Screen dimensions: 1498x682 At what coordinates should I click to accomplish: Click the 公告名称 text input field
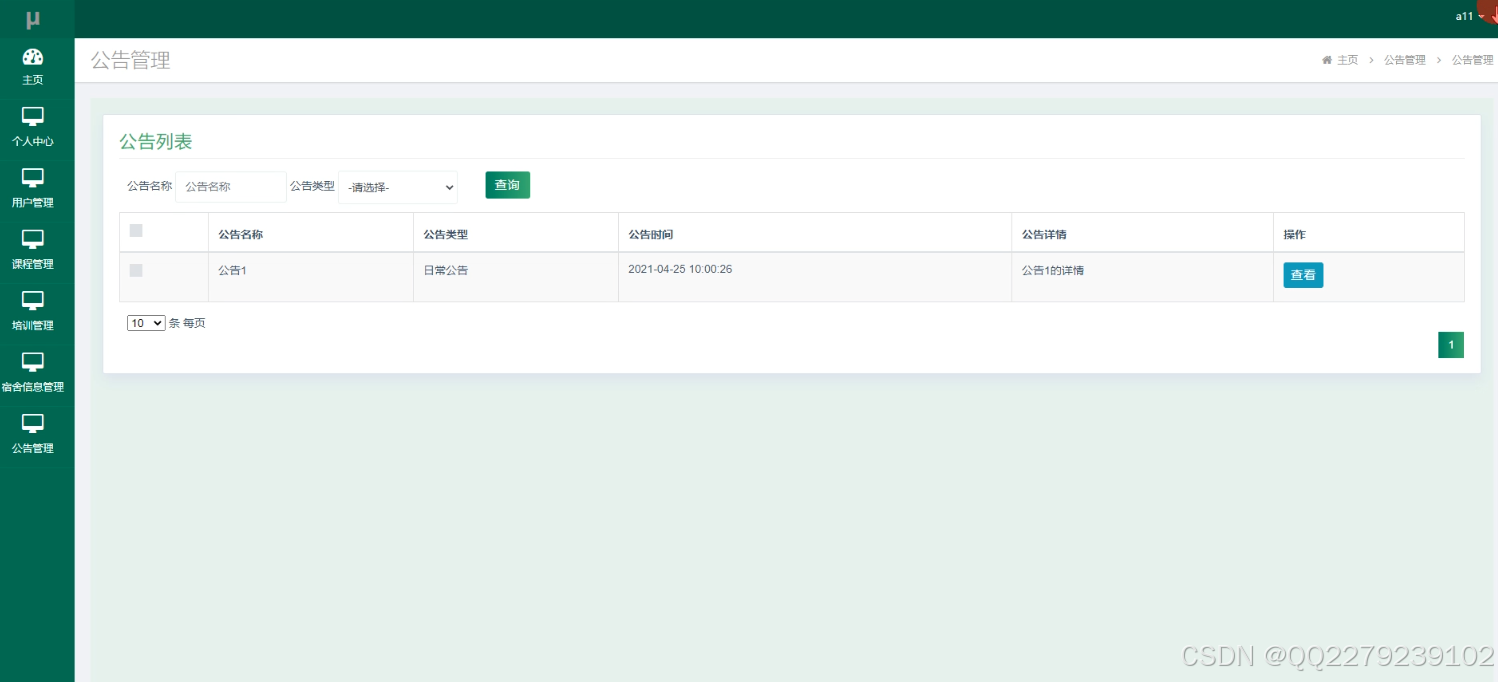click(231, 187)
